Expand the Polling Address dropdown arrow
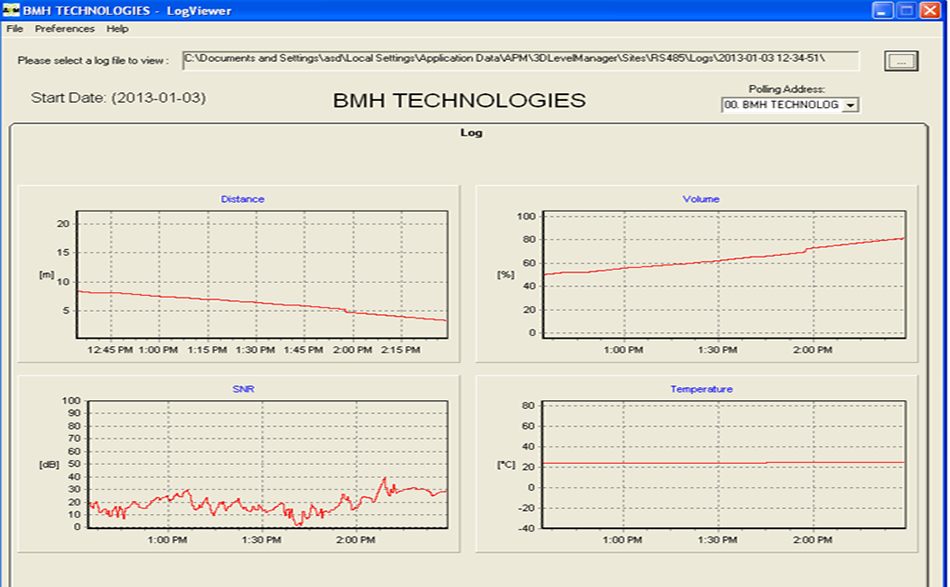The width and height of the screenshot is (950, 587). [x=851, y=105]
